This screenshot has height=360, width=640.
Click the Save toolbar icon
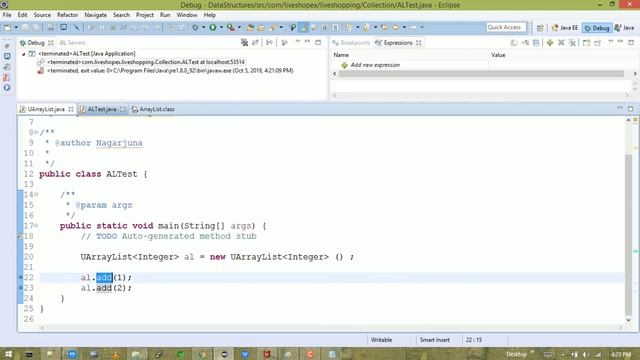pyautogui.click(x=25, y=27)
